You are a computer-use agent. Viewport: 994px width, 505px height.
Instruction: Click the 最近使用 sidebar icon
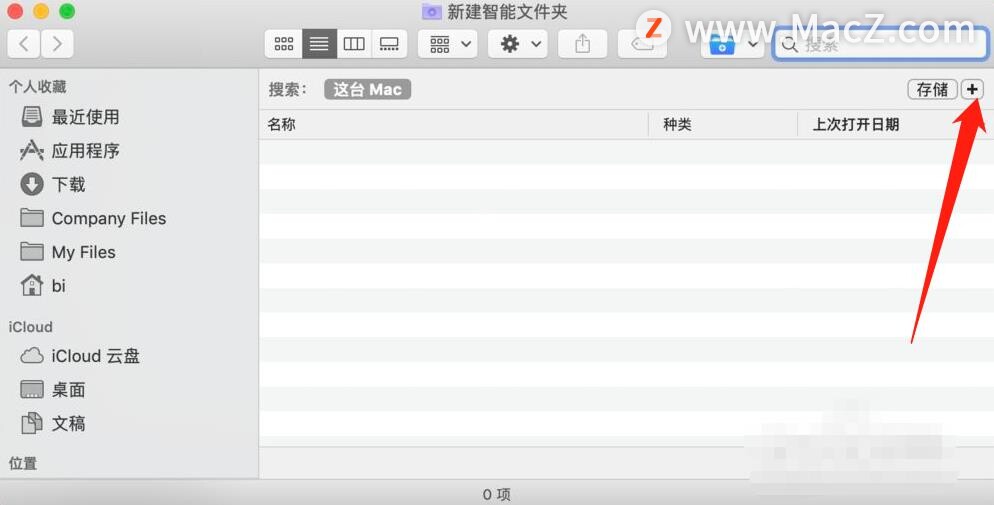point(32,117)
